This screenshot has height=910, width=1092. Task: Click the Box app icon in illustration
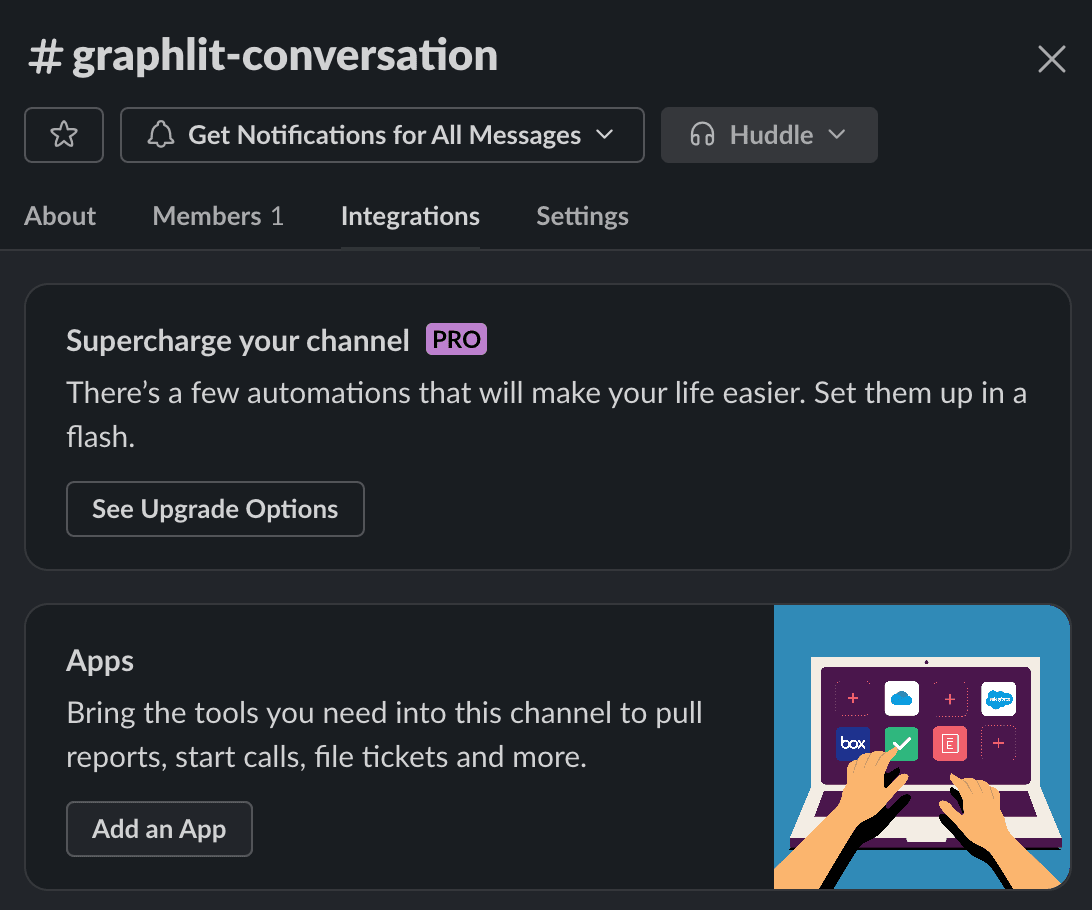852,744
